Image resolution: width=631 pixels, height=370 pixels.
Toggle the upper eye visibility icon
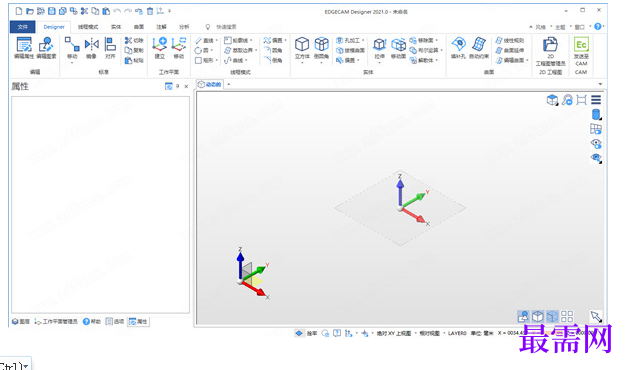[x=596, y=144]
